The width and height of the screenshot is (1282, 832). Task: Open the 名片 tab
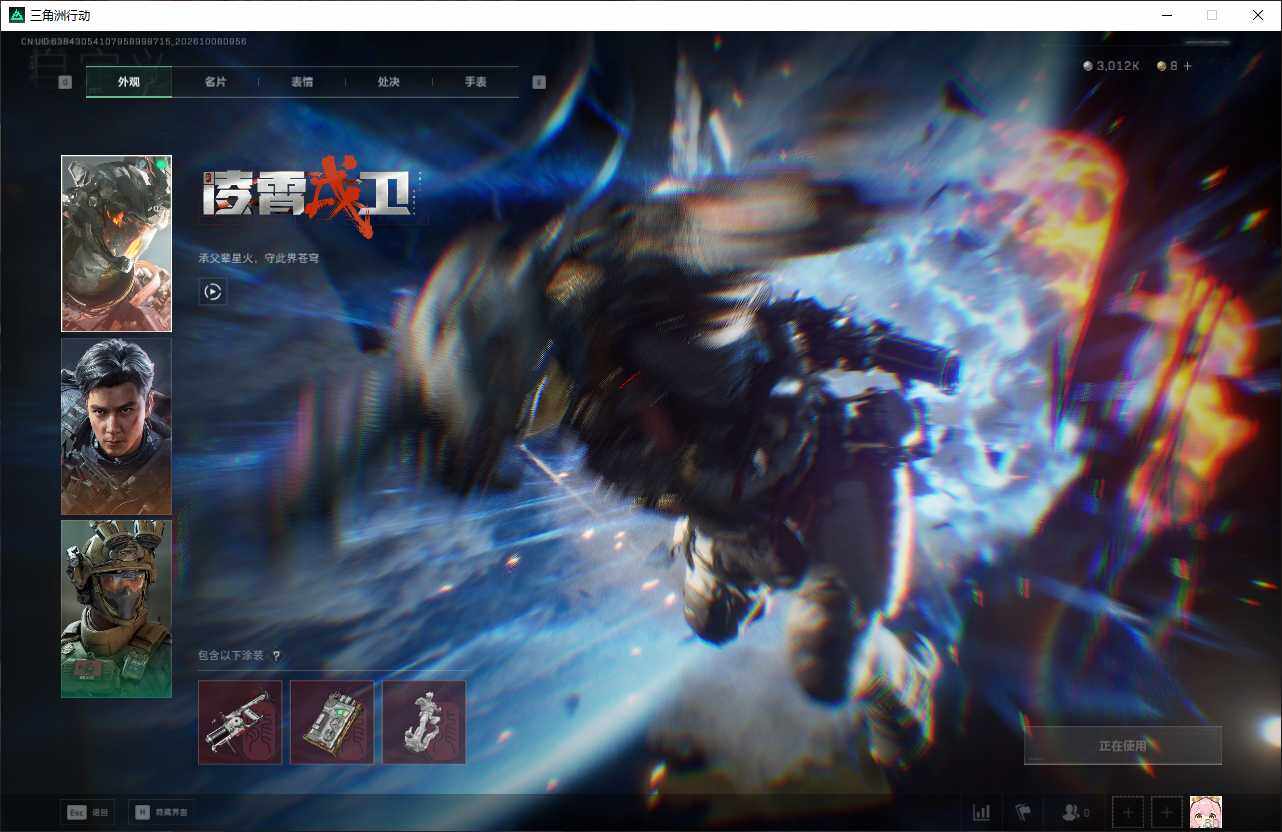pyautogui.click(x=215, y=82)
